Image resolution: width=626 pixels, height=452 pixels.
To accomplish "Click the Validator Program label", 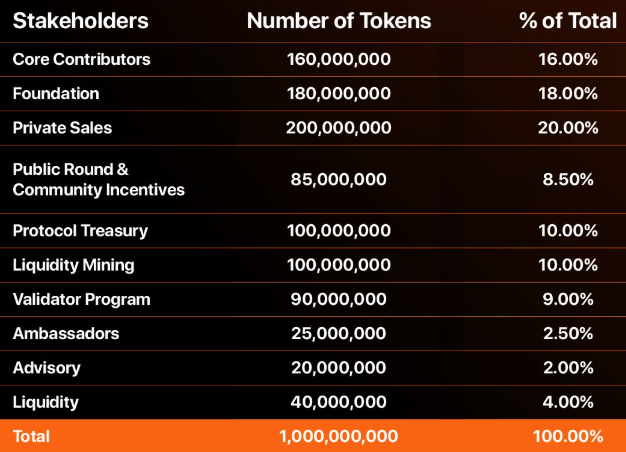I will 81,299.
